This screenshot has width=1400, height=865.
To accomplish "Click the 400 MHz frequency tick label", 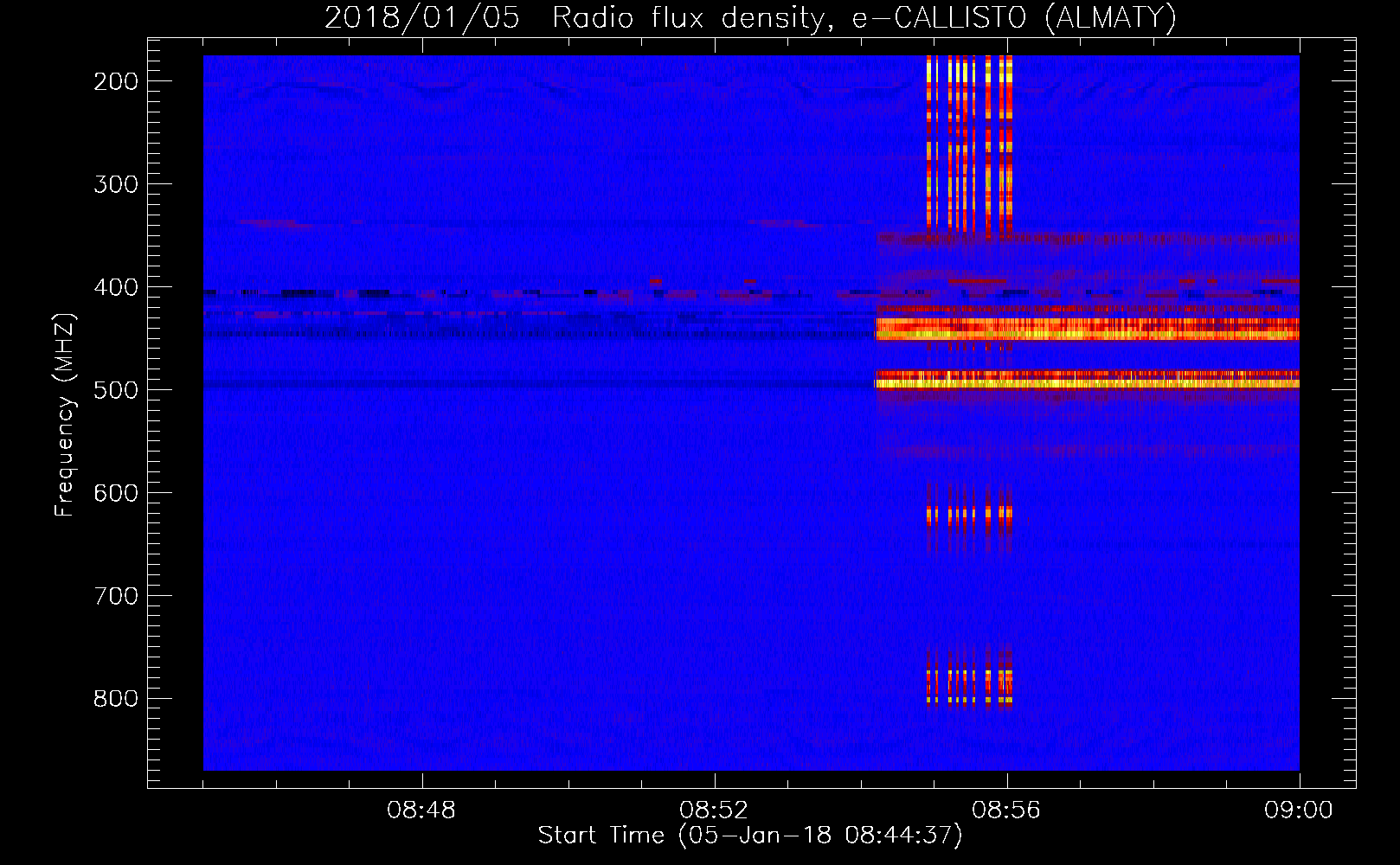I will (x=116, y=287).
